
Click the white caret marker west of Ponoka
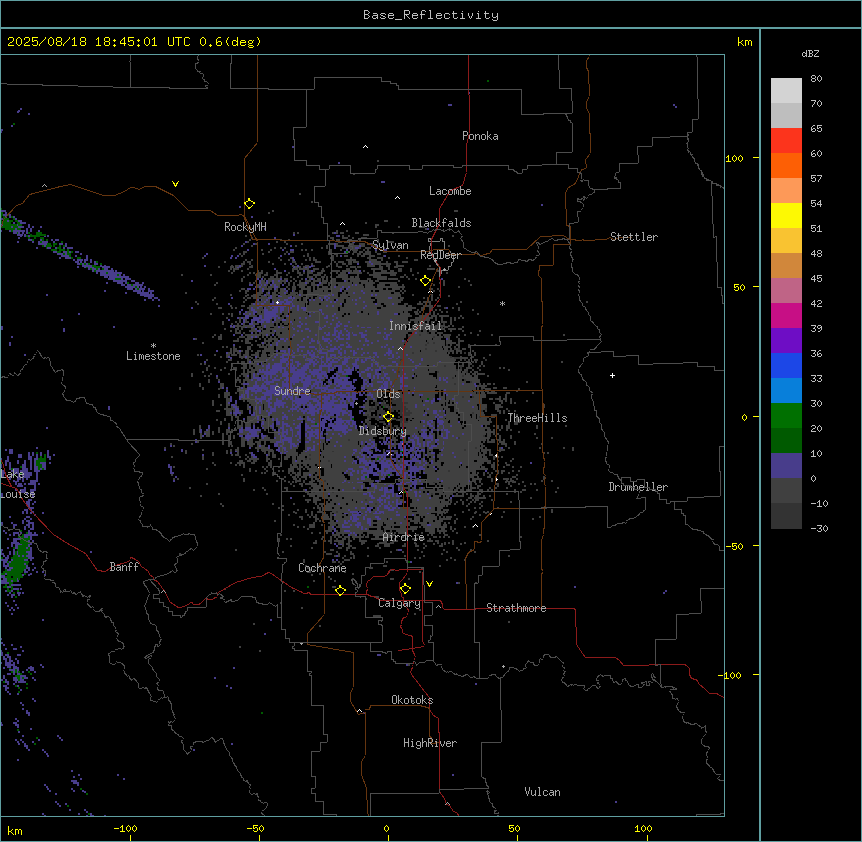coord(365,147)
